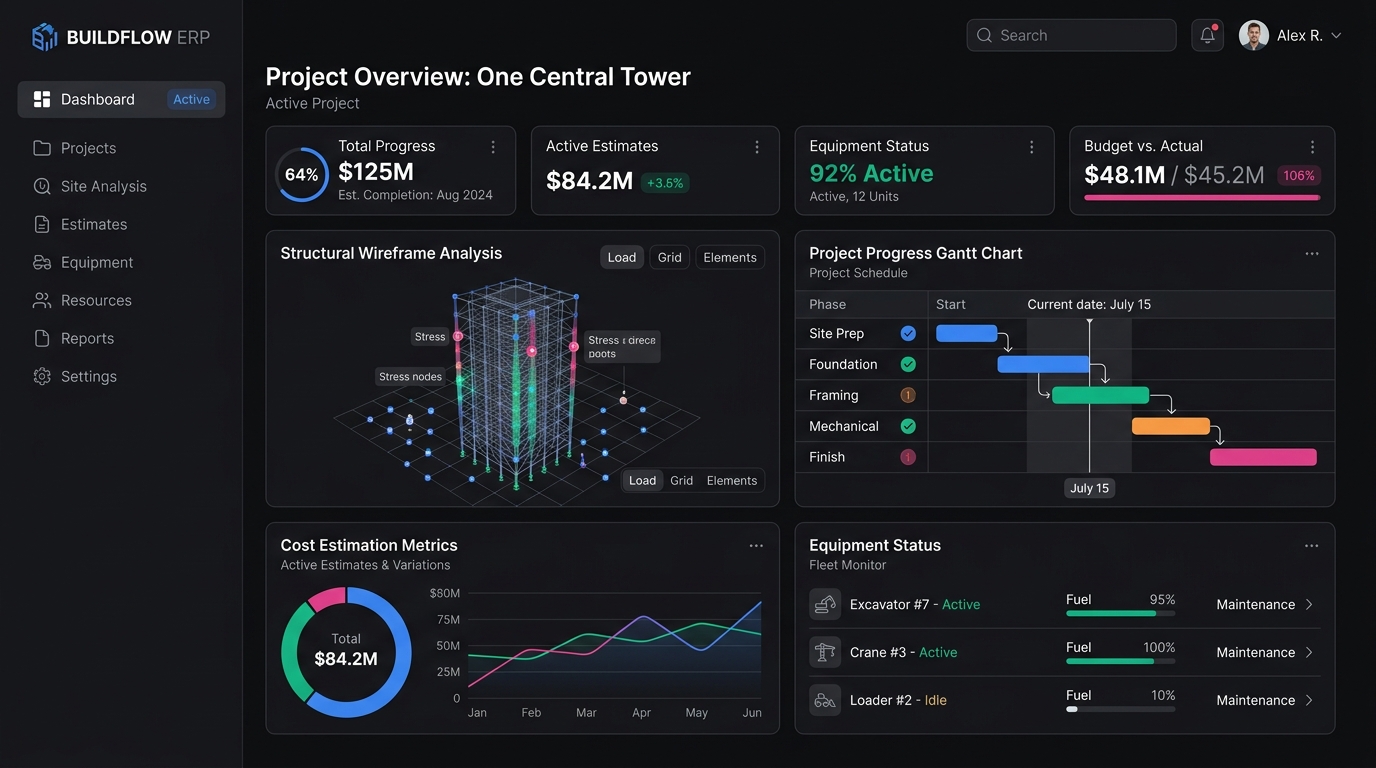Image resolution: width=1376 pixels, height=768 pixels.
Task: Click the Stress nodes label on wireframe
Action: [410, 377]
